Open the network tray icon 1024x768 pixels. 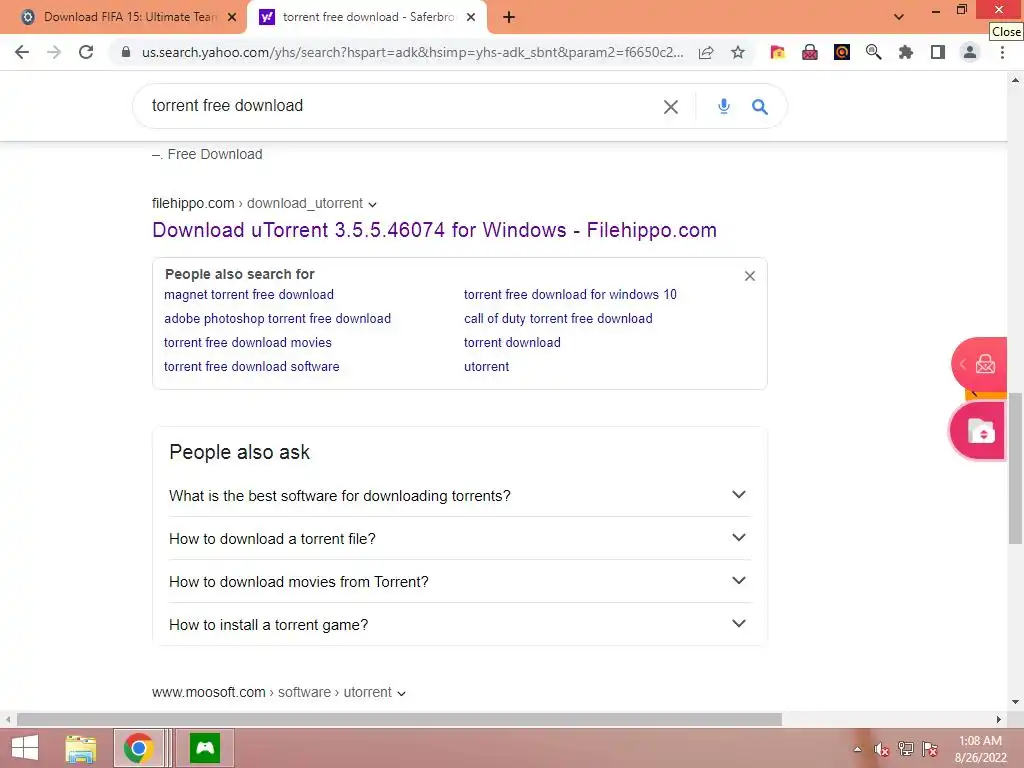905,749
